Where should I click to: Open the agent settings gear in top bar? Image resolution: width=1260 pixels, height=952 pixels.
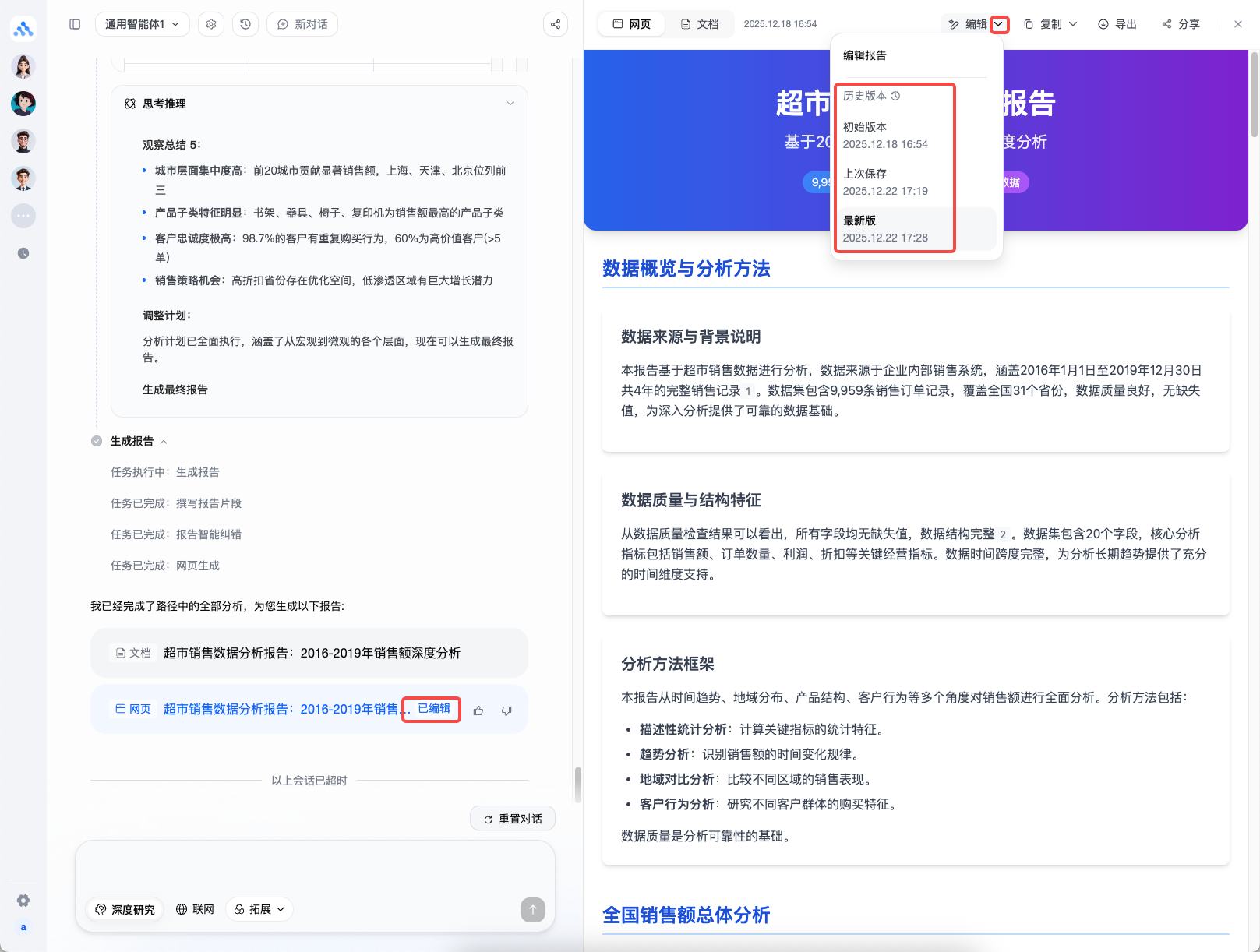(x=211, y=24)
